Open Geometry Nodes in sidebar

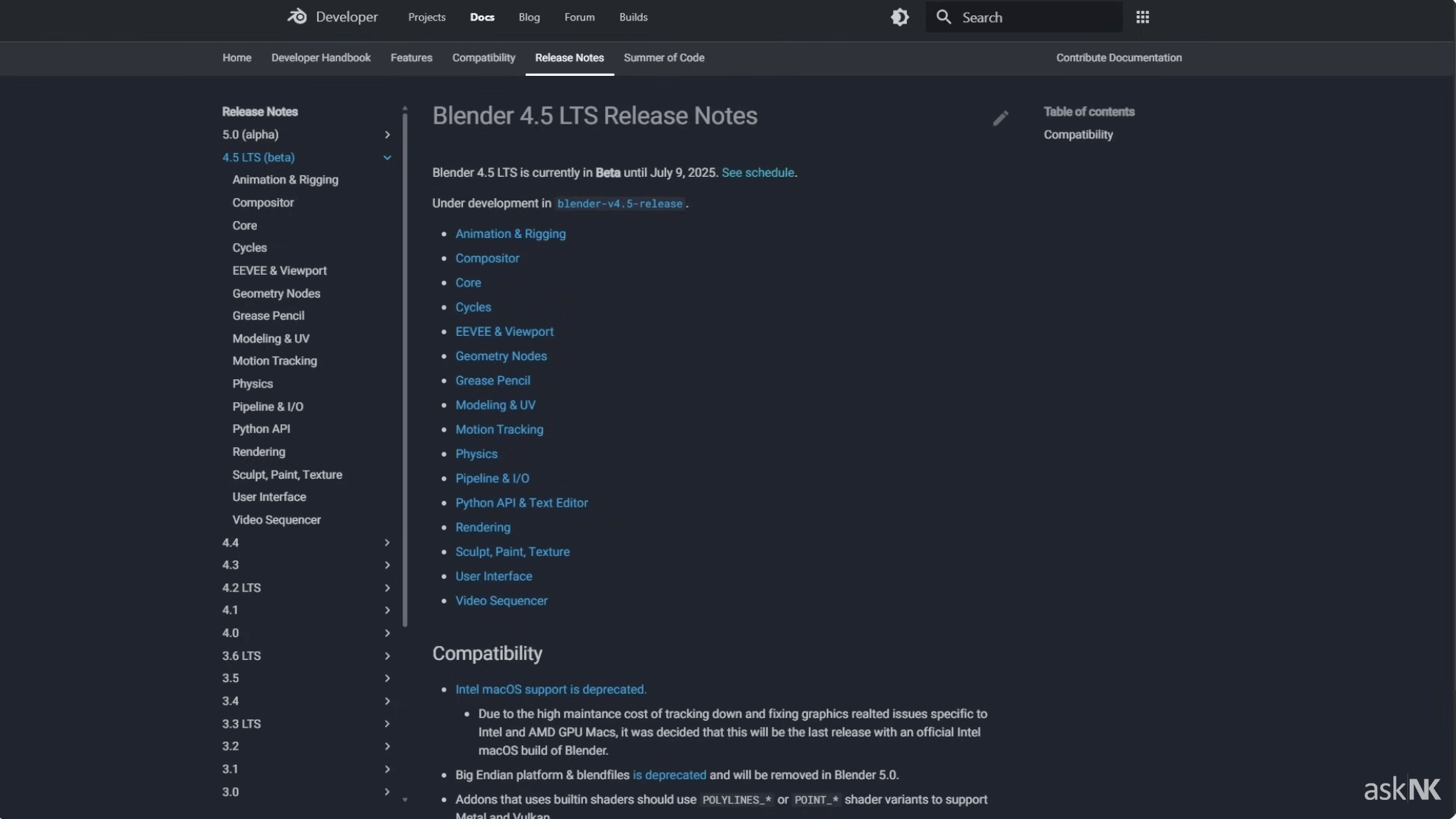276,293
